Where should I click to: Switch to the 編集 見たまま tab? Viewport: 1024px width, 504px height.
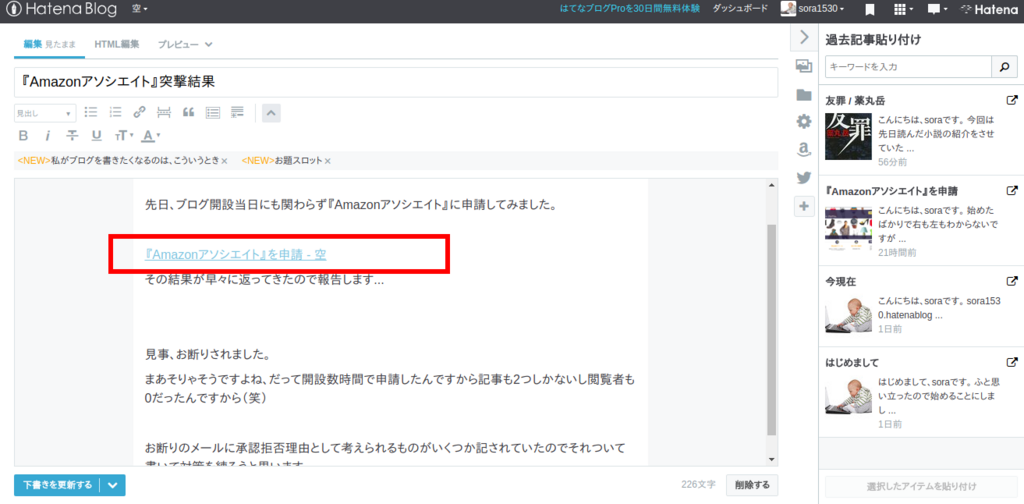pos(50,44)
